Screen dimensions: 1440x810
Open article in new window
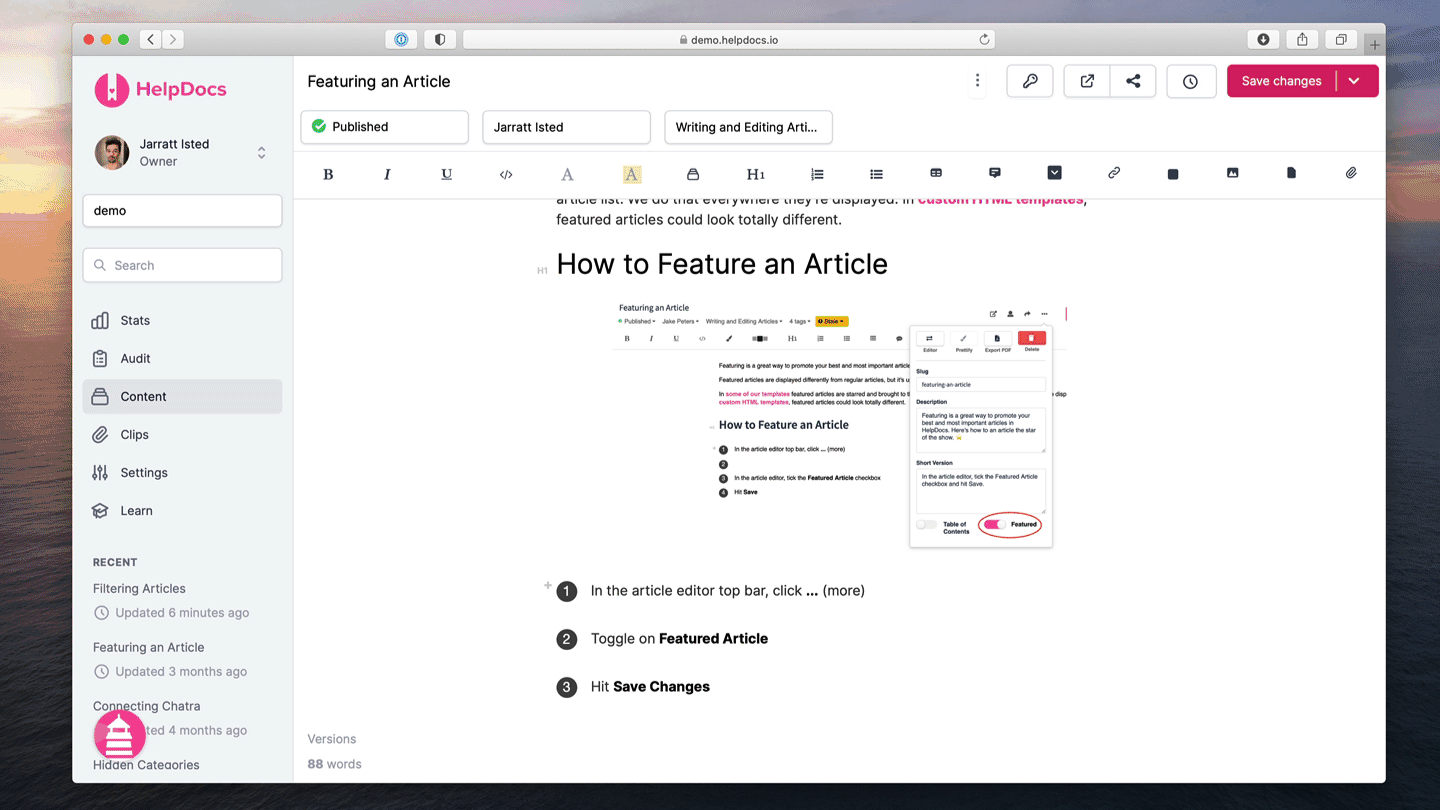coord(1087,81)
